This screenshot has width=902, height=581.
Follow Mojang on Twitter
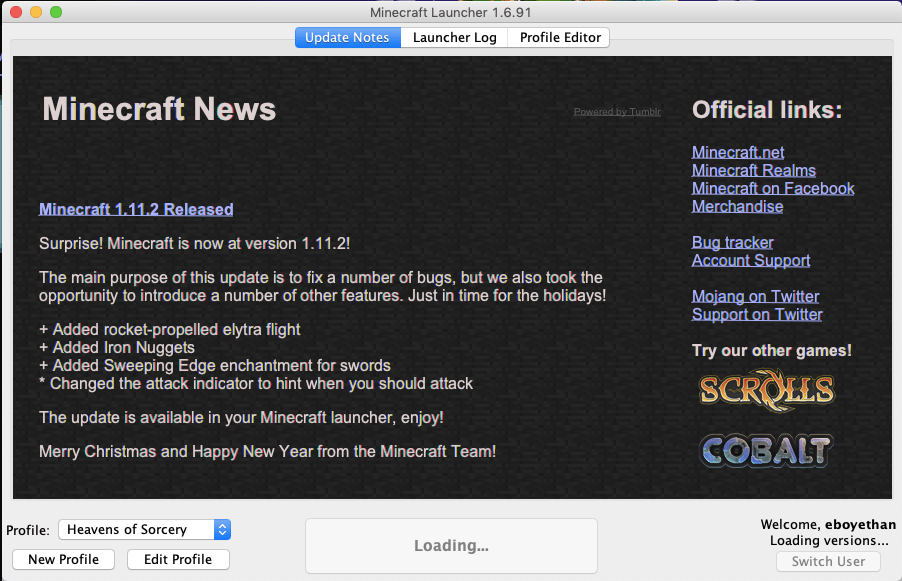(755, 296)
